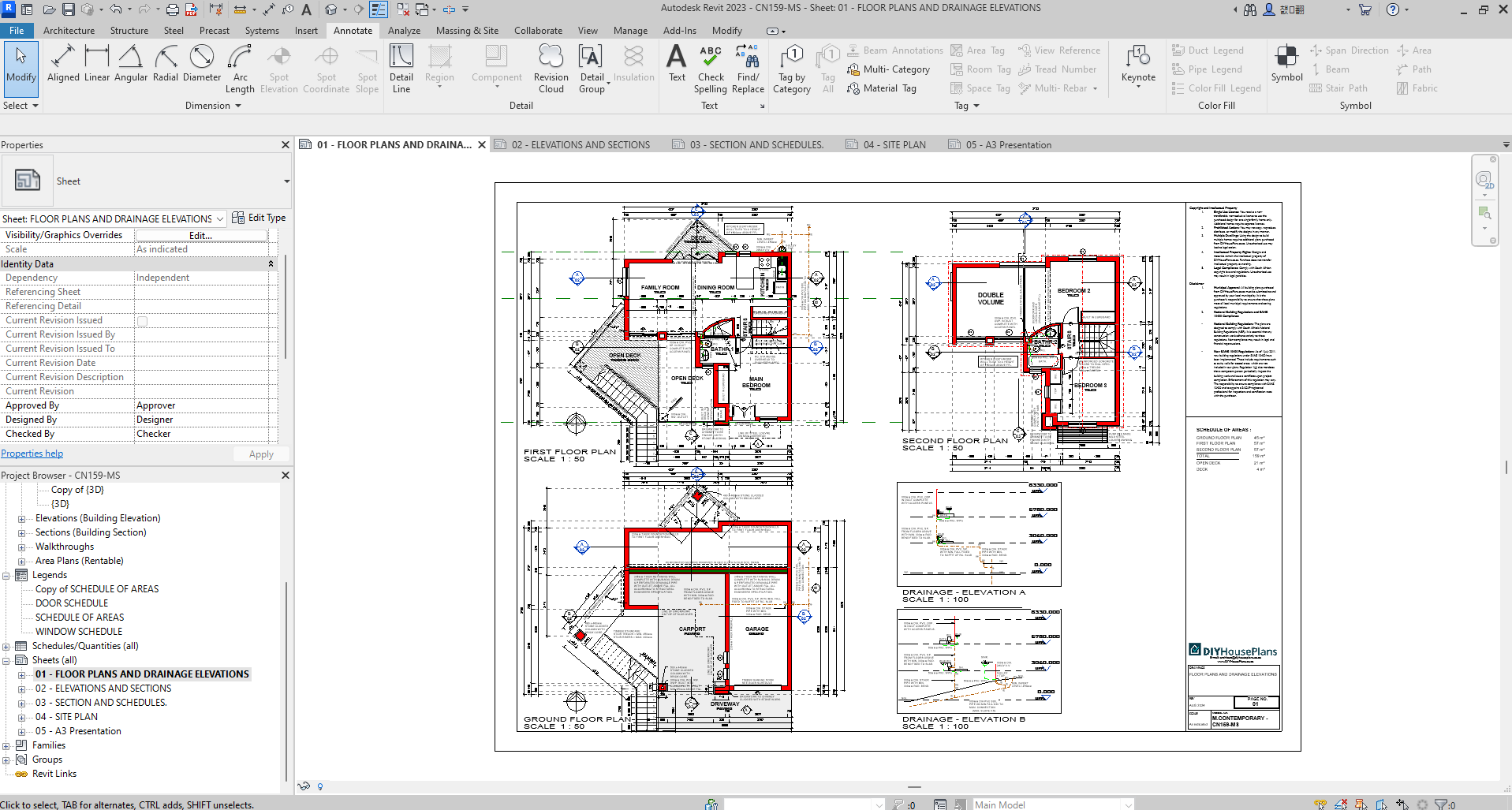The image size is (1512, 810).
Task: Open the Properties help link
Action: click(32, 454)
